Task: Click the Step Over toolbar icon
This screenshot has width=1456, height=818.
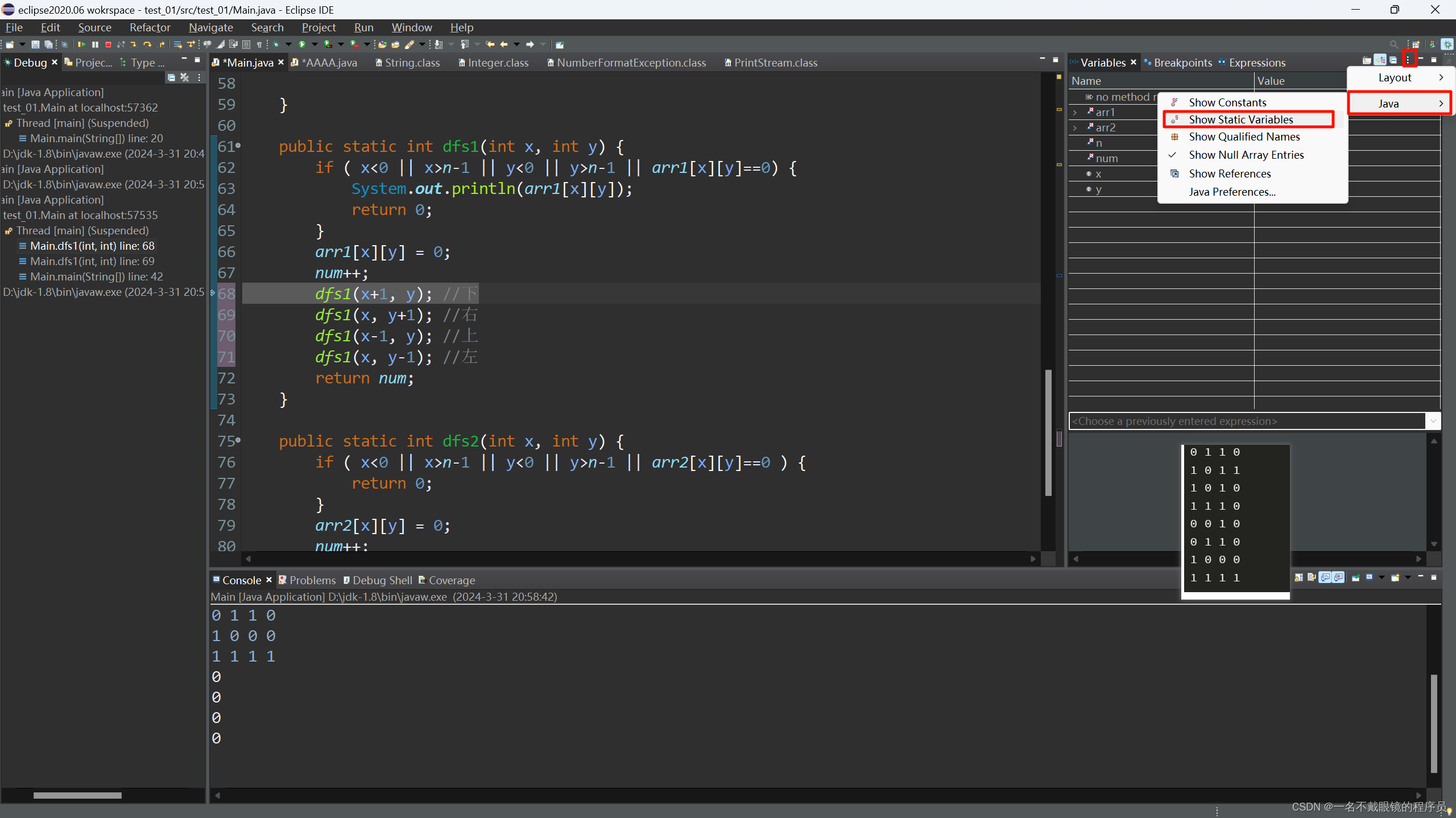Action: pyautogui.click(x=147, y=44)
